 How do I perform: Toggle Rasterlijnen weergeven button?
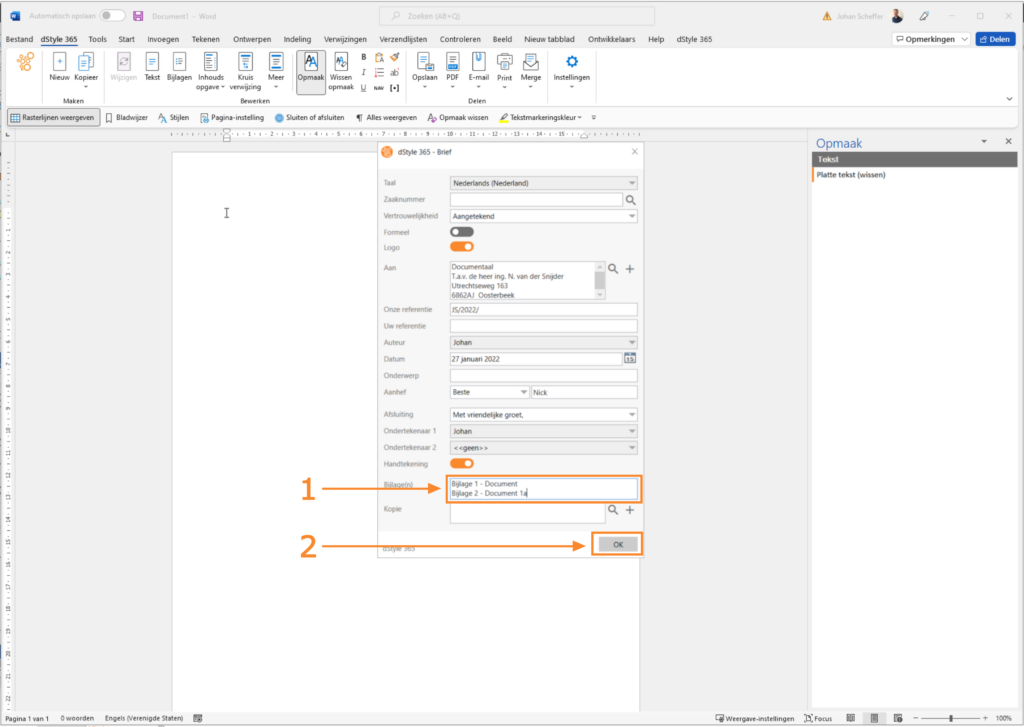pos(54,118)
